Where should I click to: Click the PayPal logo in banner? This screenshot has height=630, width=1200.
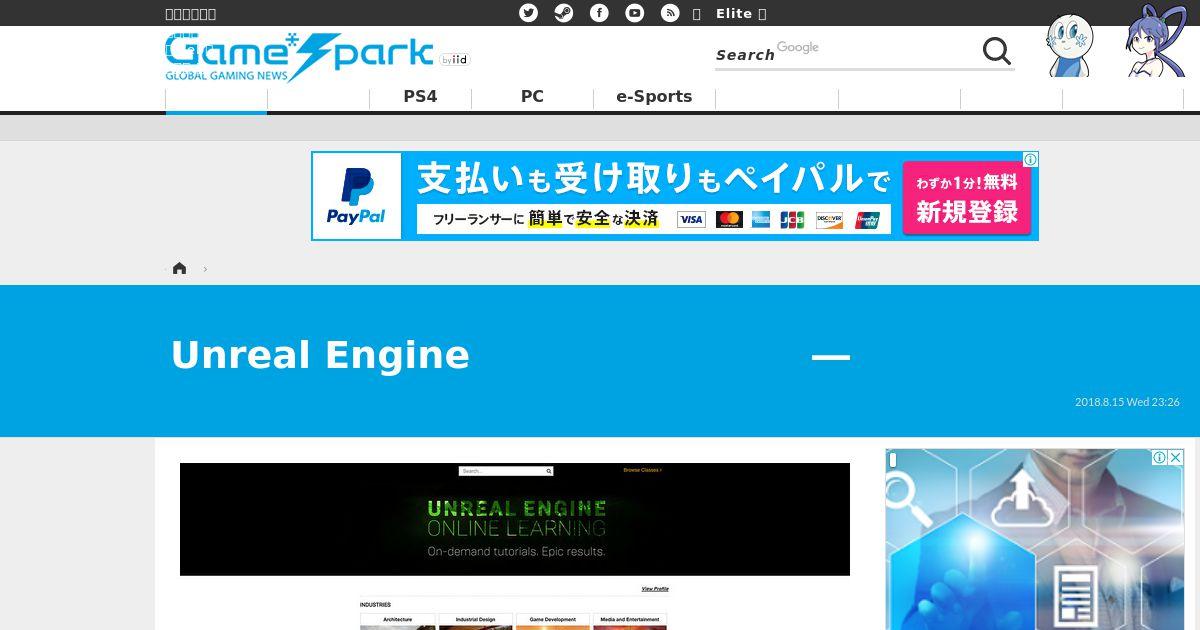(x=356, y=196)
